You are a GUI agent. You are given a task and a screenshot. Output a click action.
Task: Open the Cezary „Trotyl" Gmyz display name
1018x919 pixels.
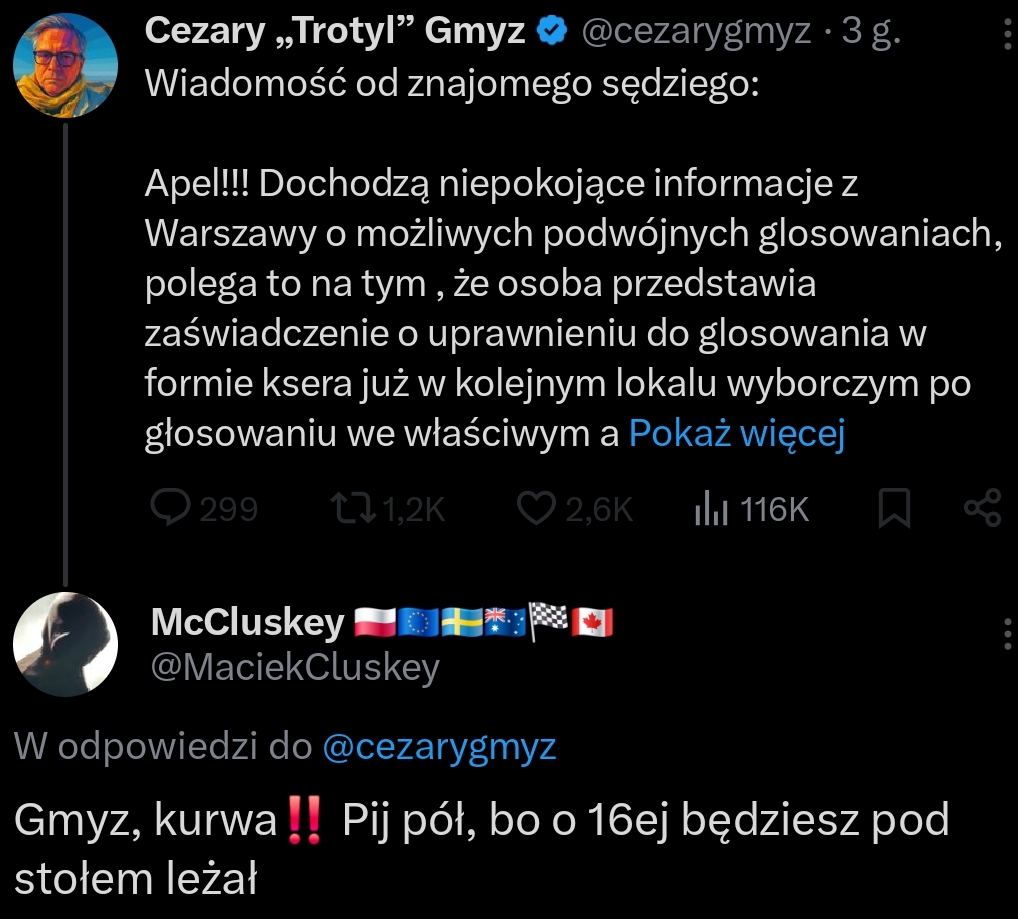tap(335, 32)
